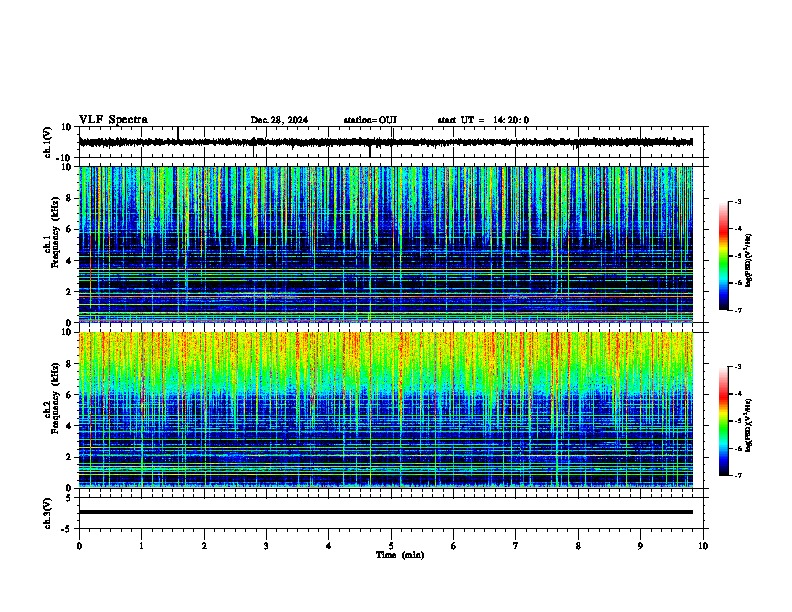Click inside the ch.1 spectrogram panel
Viewport: 792px width, 612px height.
pyautogui.click(x=386, y=244)
